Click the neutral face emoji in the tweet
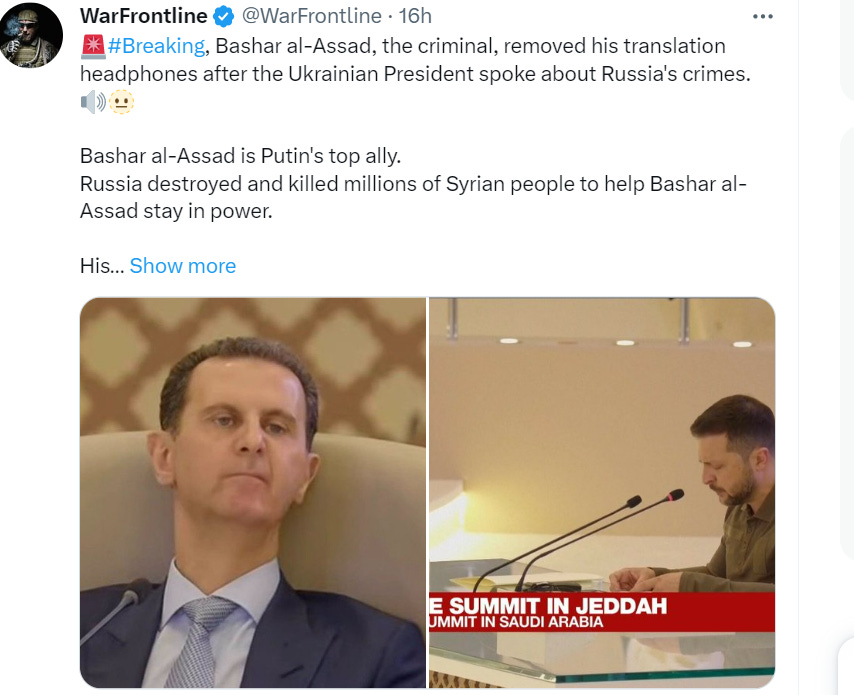The height and width of the screenshot is (695, 854). [x=121, y=102]
